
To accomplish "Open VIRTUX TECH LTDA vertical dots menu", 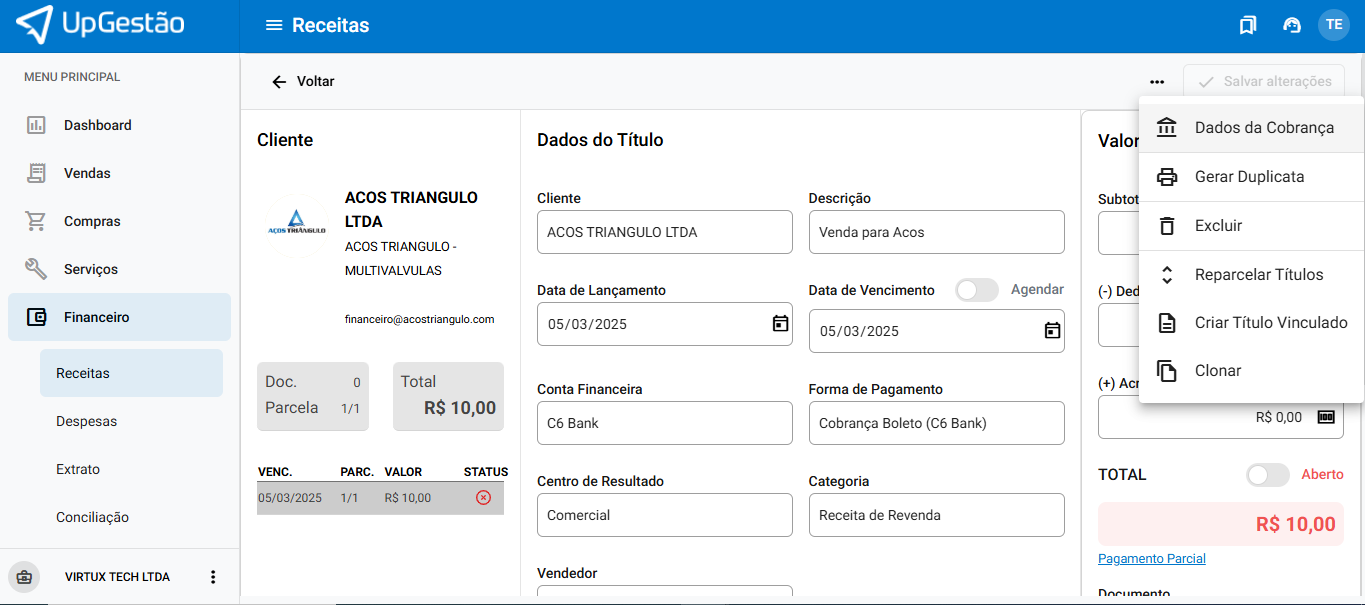I will pos(212,577).
